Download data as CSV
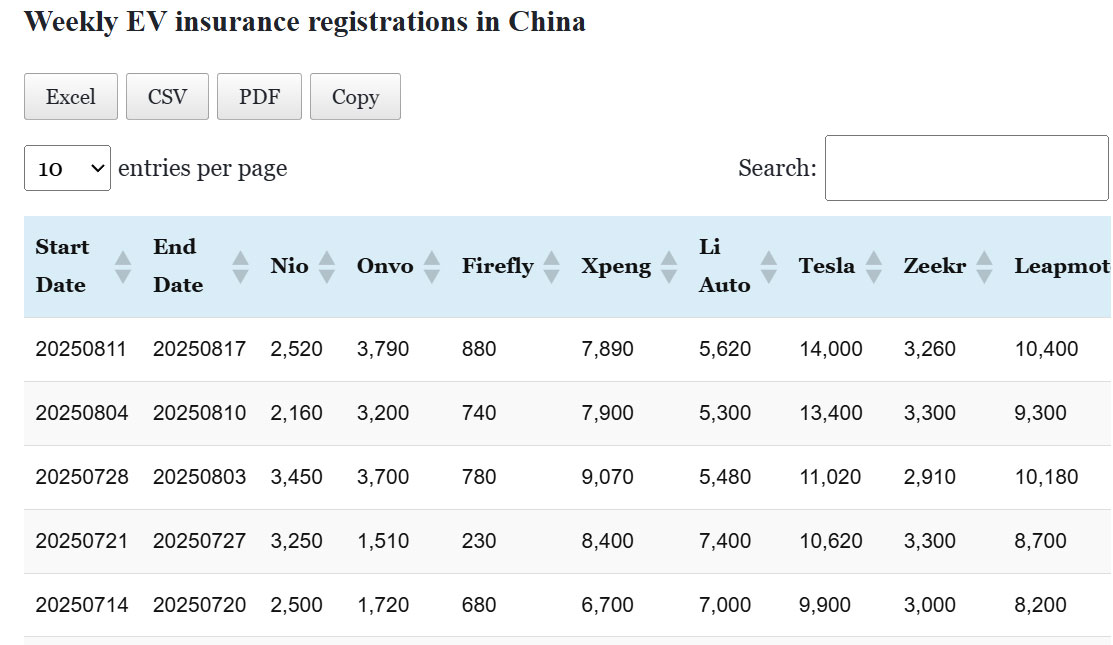This screenshot has width=1113, height=645. click(x=167, y=97)
